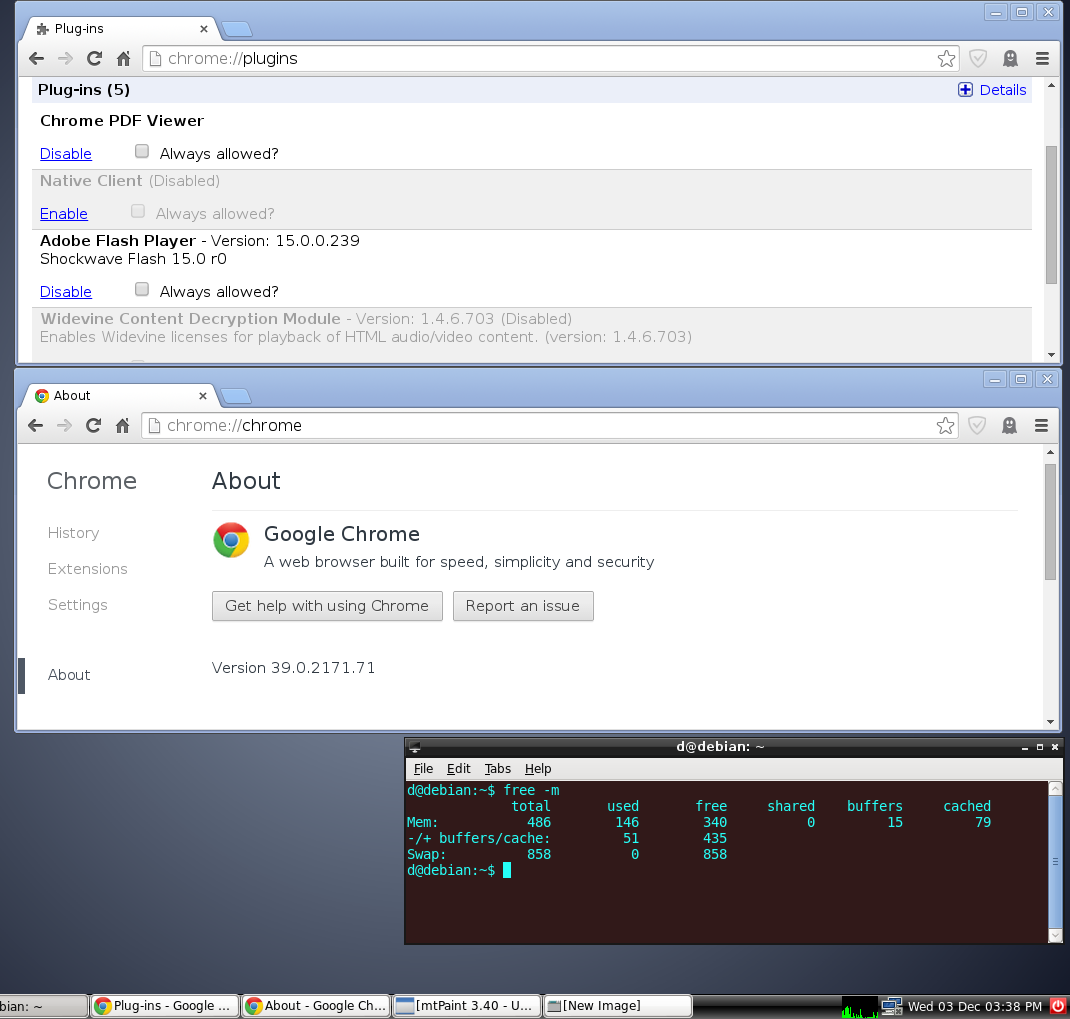
Task: Reload the chrome://chrome page
Action: pos(93,426)
